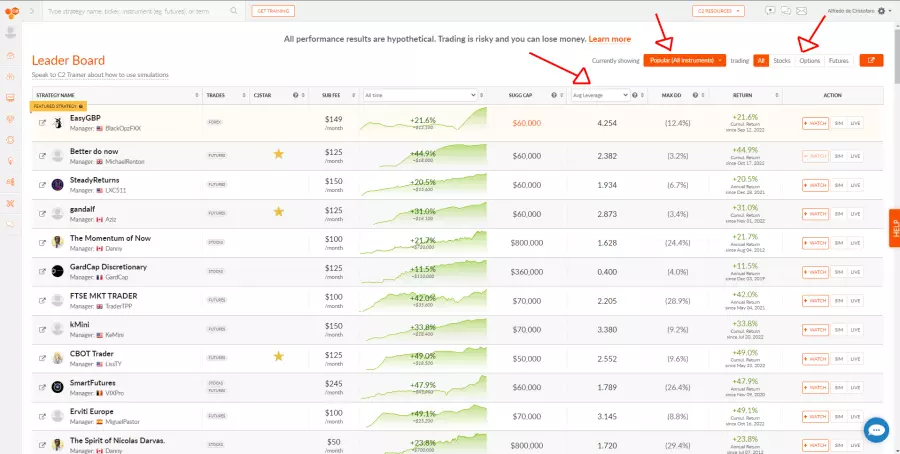Viewport: 900px width, 454px height.
Task: Click the Sugg Cap help question icon
Action: coord(554,95)
